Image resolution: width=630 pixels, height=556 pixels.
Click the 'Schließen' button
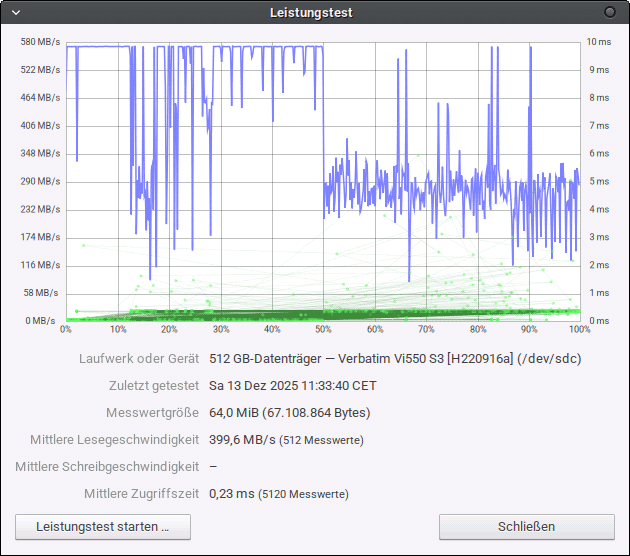tap(527, 527)
